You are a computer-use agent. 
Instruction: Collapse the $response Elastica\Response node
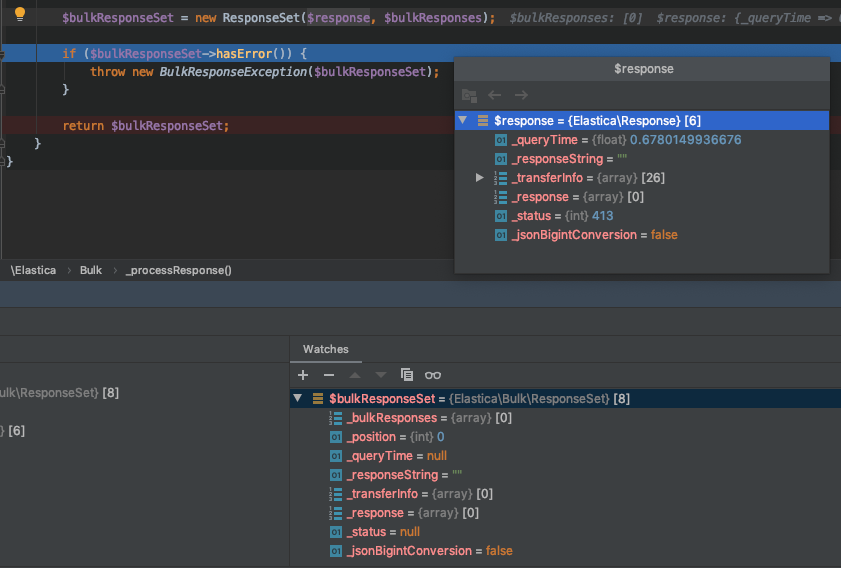click(x=463, y=120)
